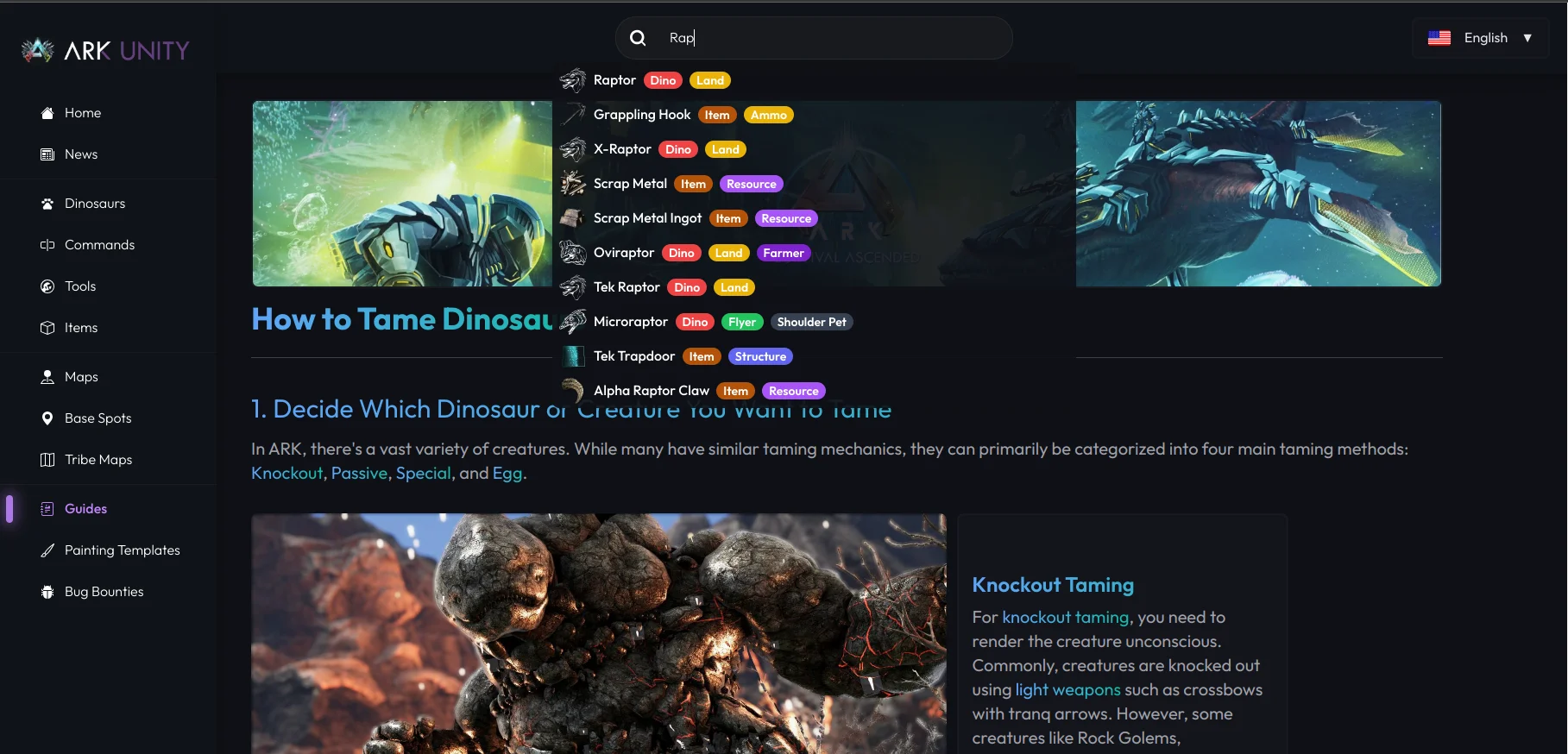Expand language list via arrow
This screenshot has height=754, width=1568.
[x=1527, y=38]
